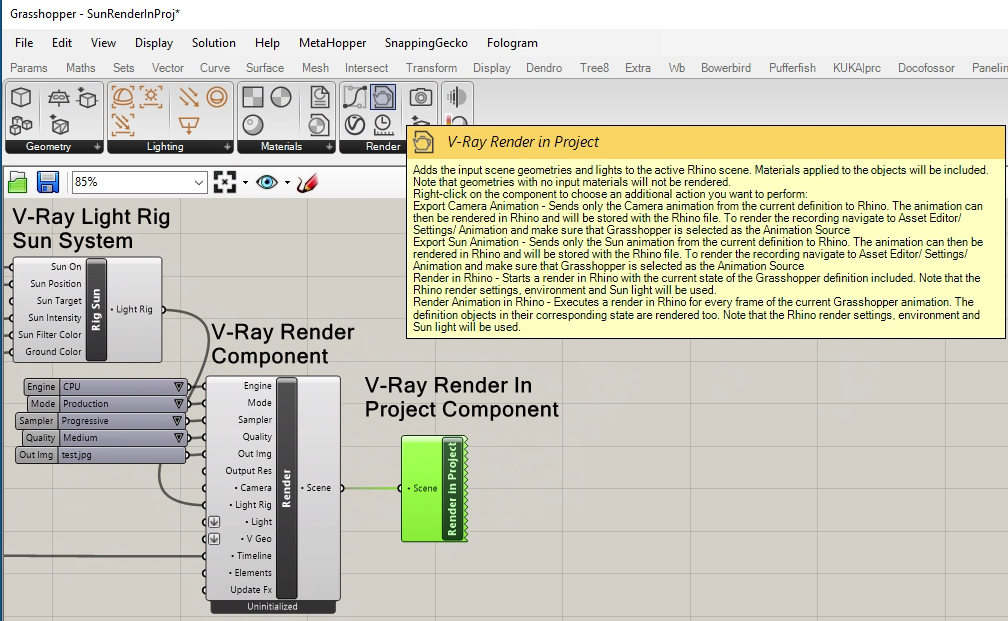Expand the Geometry panel plus button
The image size is (1008, 621).
click(97, 147)
